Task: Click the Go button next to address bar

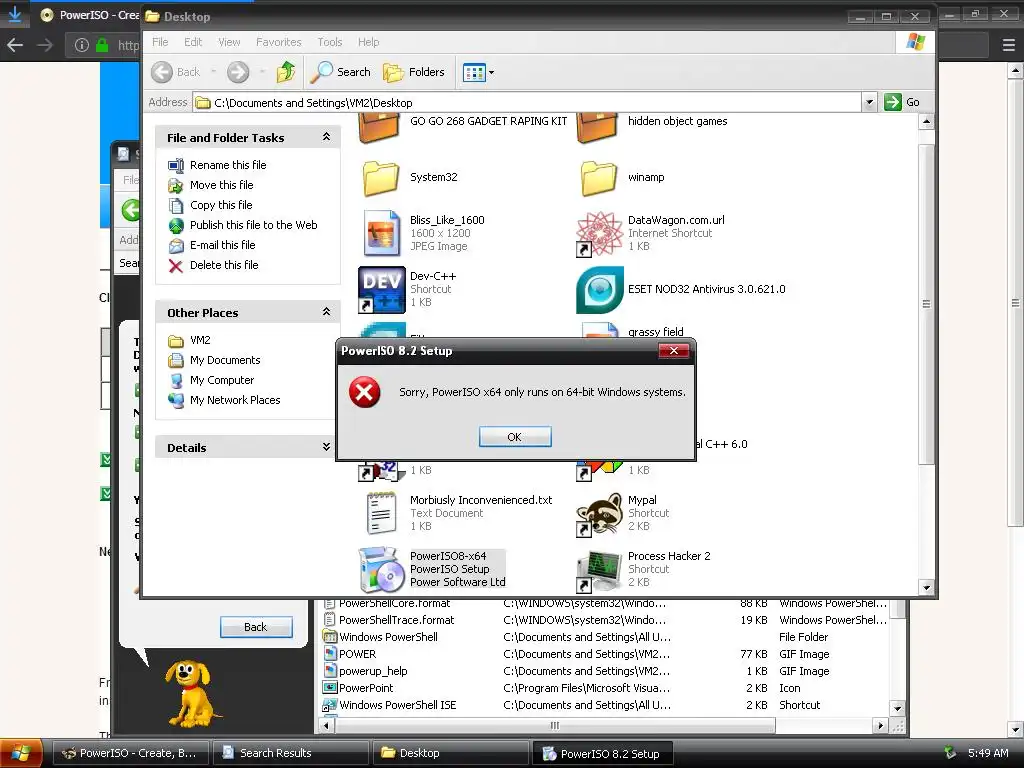Action: (x=902, y=102)
